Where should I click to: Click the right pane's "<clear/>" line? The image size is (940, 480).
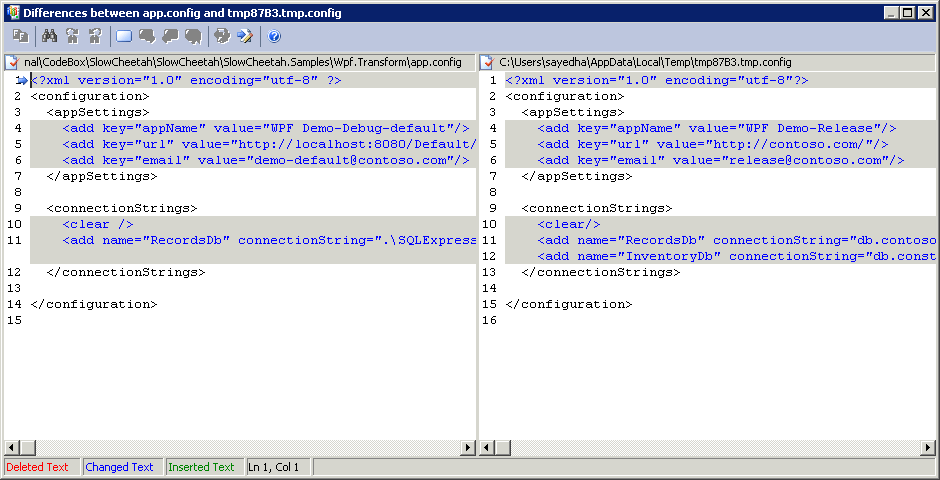pyautogui.click(x=569, y=224)
